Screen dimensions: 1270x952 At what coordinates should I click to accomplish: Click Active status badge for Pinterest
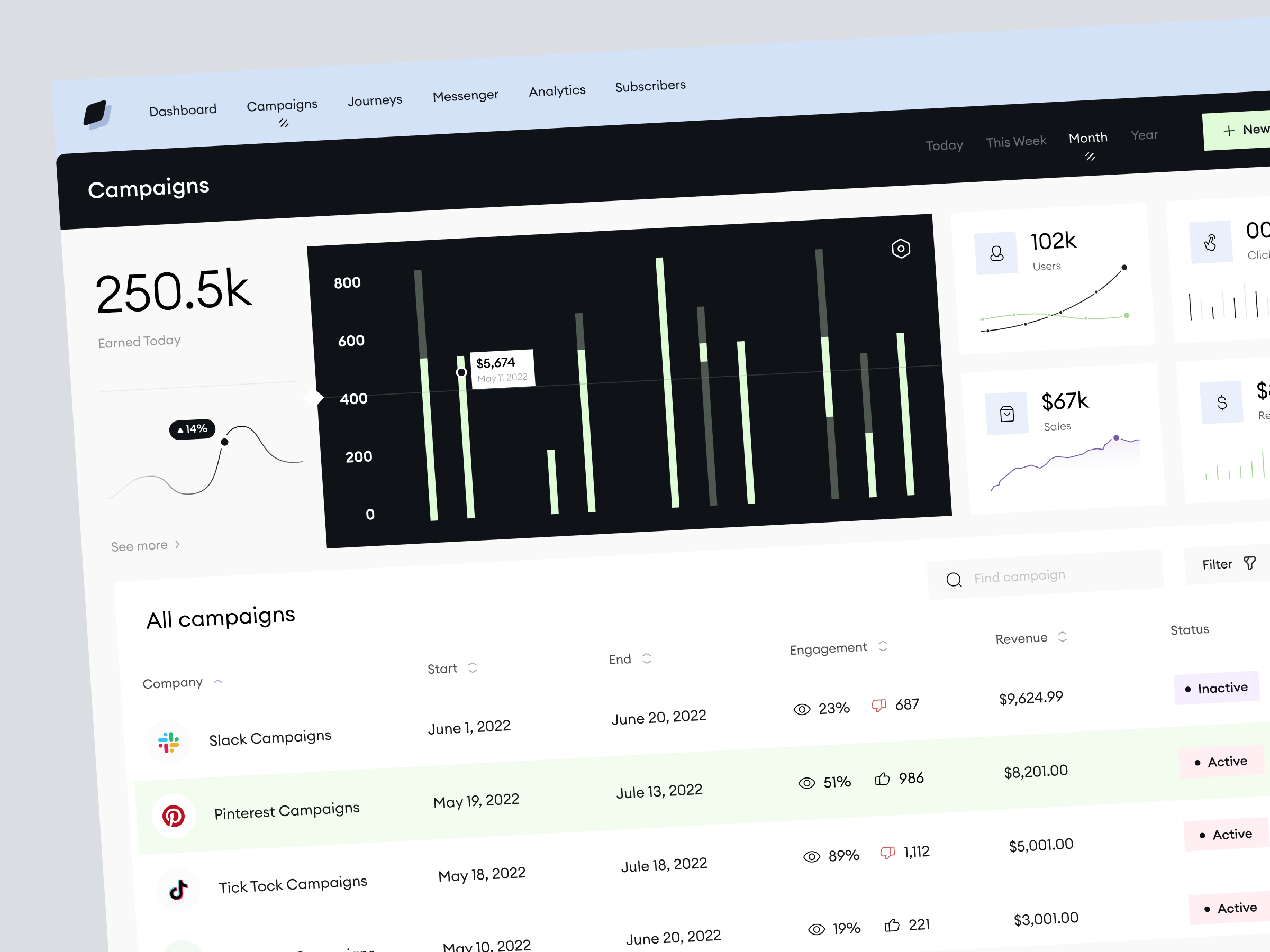point(1222,762)
